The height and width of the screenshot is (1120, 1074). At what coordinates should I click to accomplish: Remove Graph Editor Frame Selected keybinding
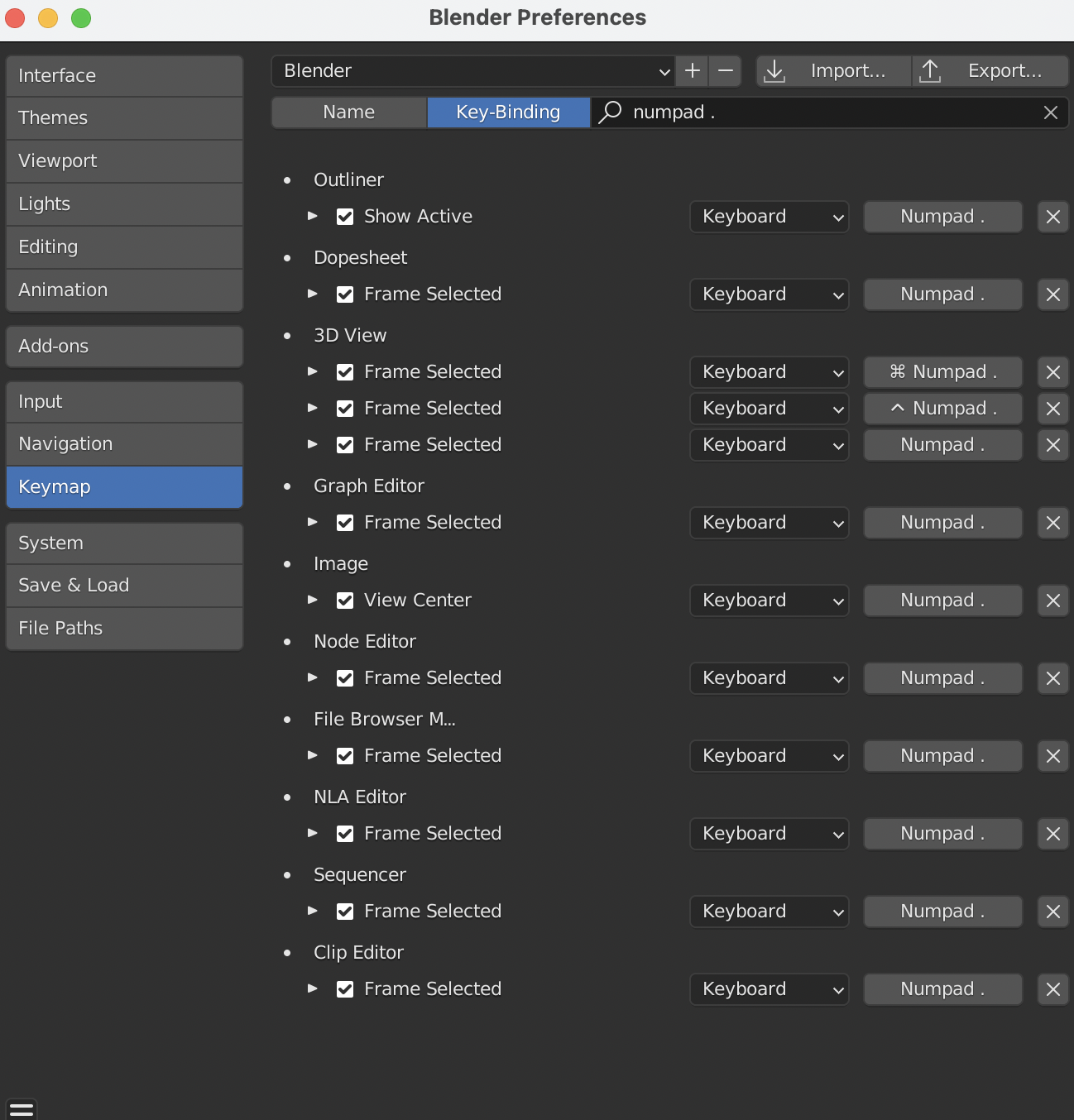1053,523
